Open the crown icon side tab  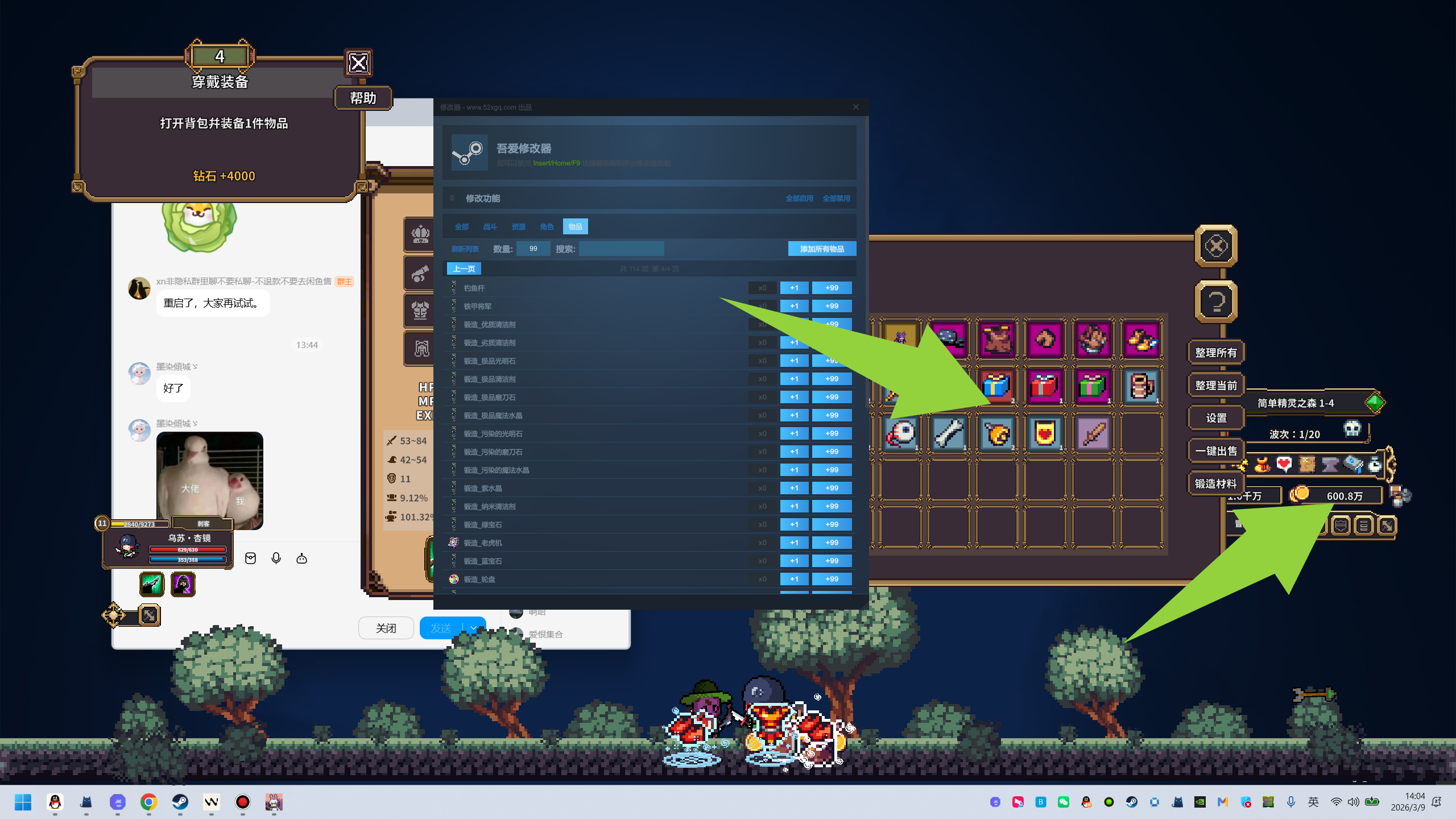click(x=420, y=234)
